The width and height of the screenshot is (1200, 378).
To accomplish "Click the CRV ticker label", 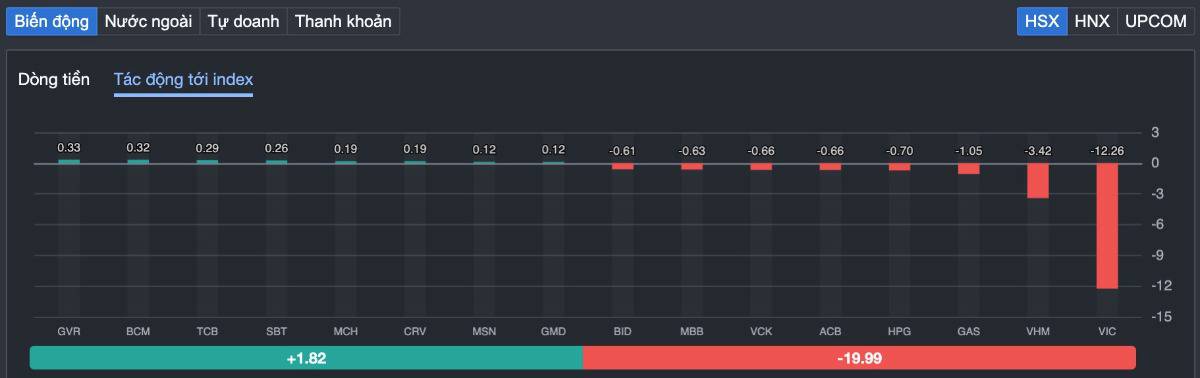I will coord(415,331).
